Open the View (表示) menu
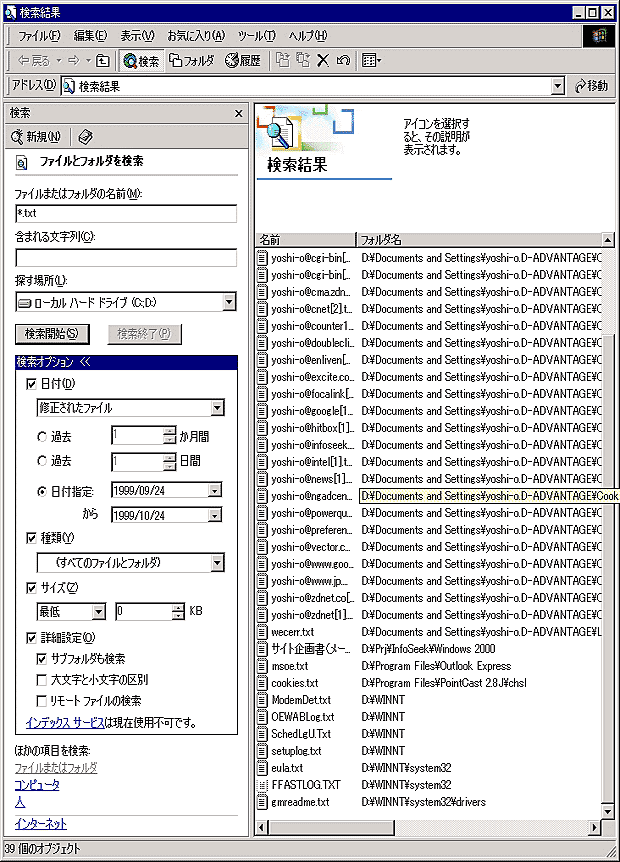The width and height of the screenshot is (620, 862). pos(137,36)
